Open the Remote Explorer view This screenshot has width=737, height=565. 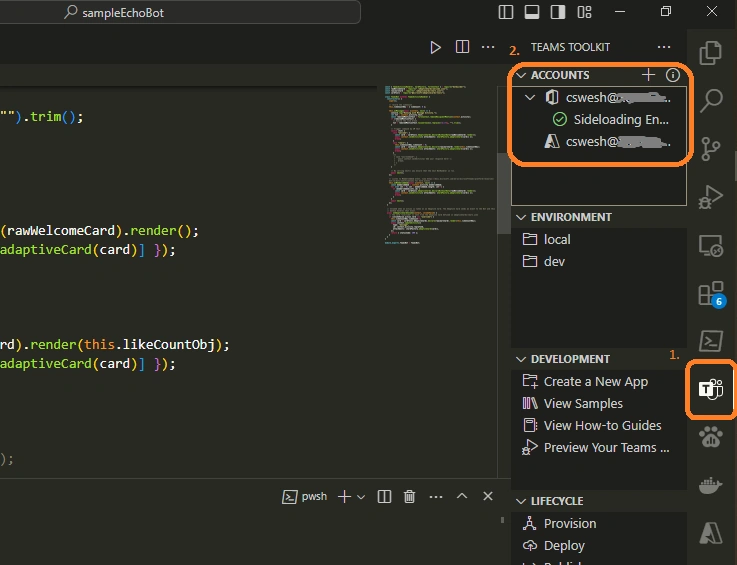coord(710,245)
